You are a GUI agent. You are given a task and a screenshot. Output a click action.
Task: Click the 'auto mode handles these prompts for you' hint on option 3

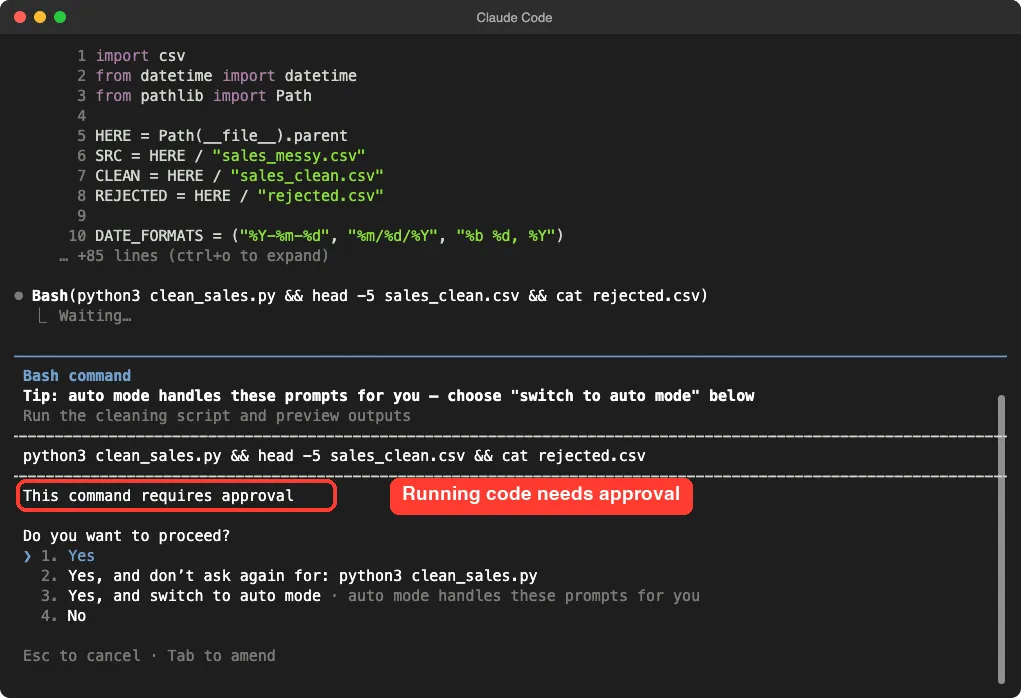[524, 596]
